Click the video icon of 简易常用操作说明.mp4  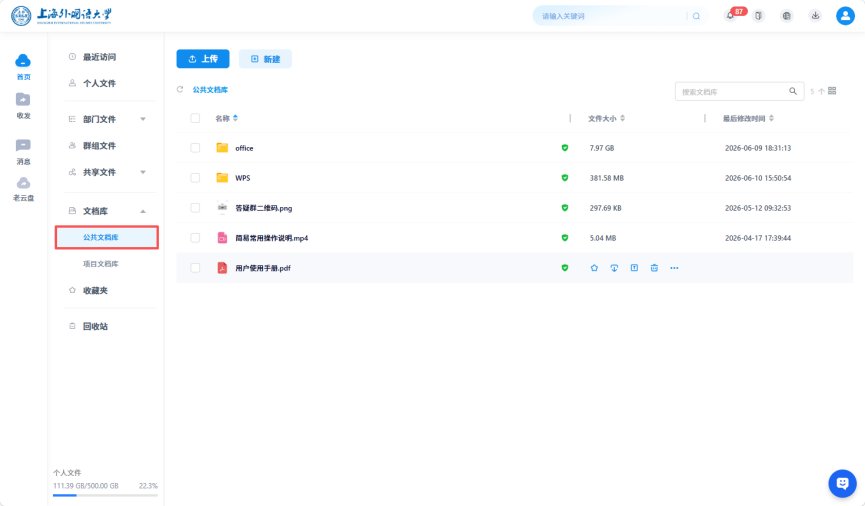coord(222,238)
